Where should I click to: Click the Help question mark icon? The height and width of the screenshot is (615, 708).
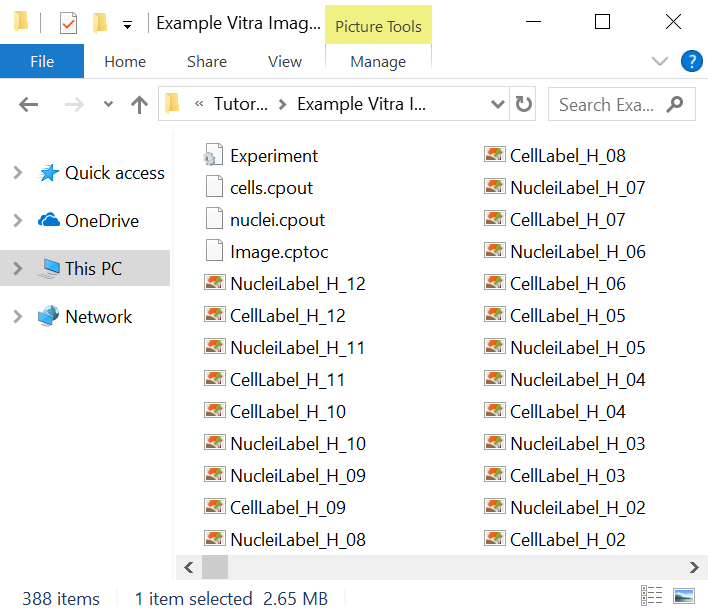(691, 61)
